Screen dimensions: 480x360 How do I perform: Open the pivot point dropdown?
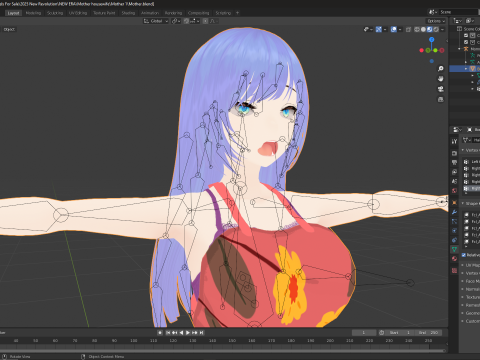click(x=176, y=21)
